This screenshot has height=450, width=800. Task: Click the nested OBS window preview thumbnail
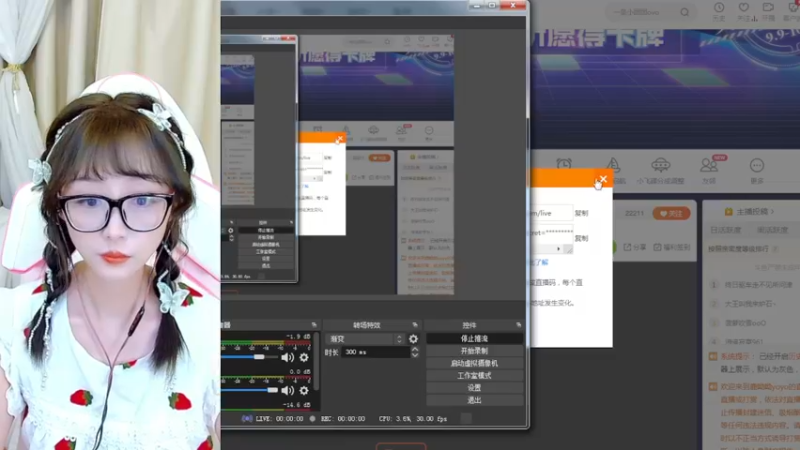pyautogui.click(x=259, y=158)
